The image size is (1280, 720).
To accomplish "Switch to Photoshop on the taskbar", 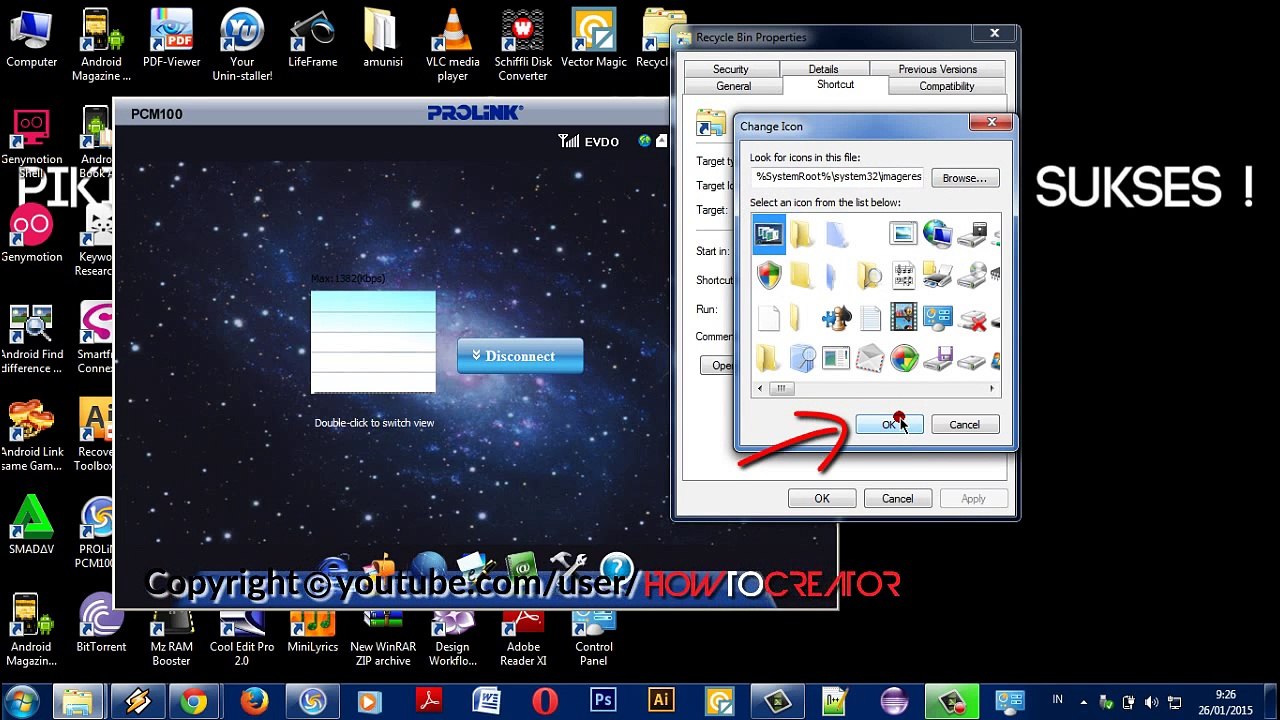I will 603,702.
